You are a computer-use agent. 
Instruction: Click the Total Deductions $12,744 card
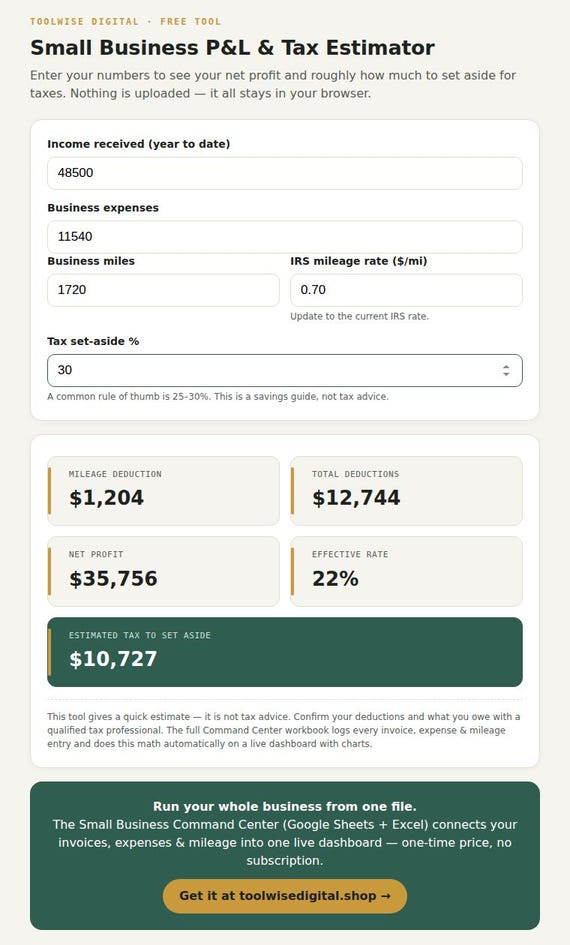[x=406, y=491]
